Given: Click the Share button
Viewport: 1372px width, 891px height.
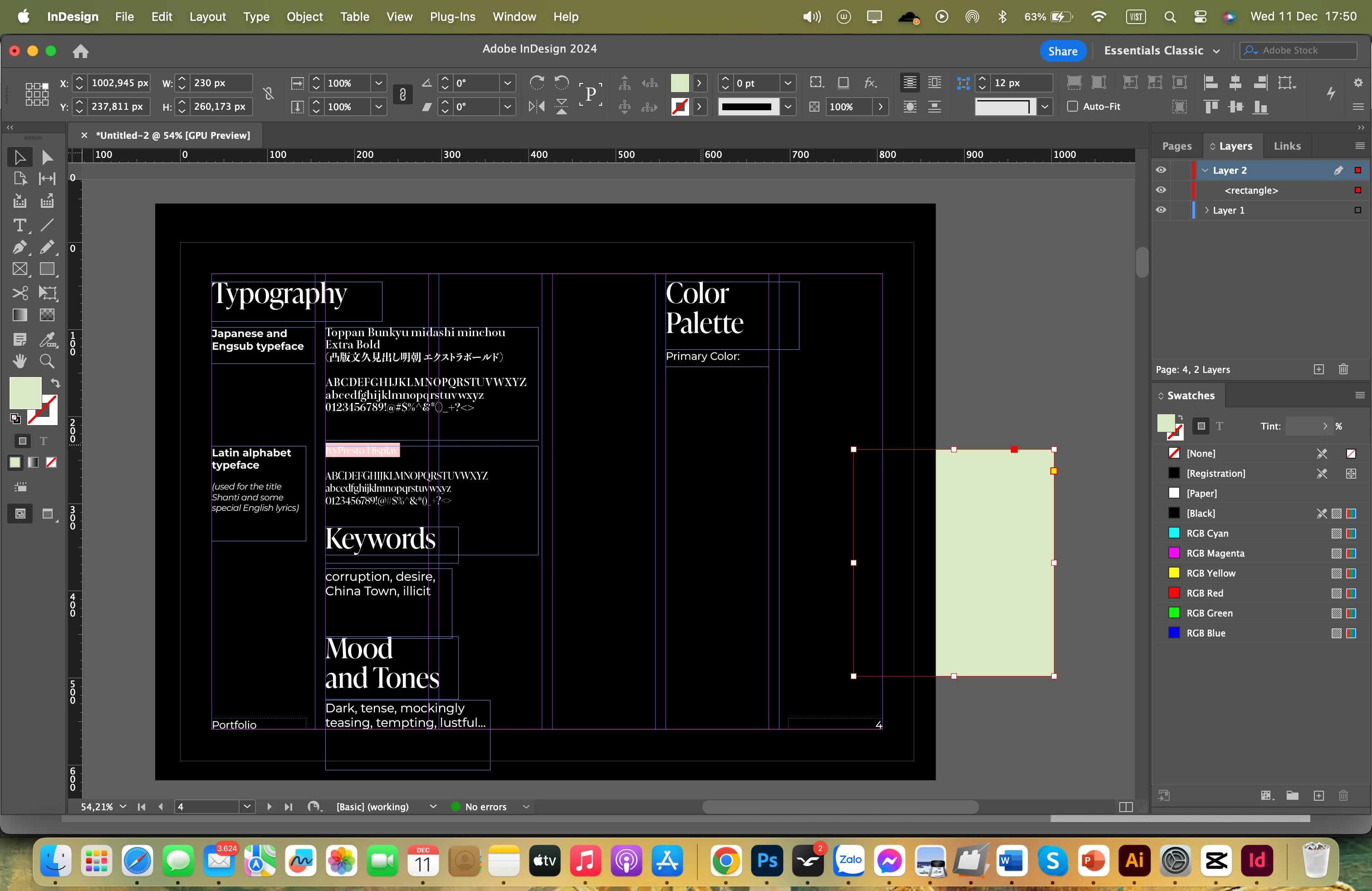Looking at the screenshot, I should (x=1063, y=51).
